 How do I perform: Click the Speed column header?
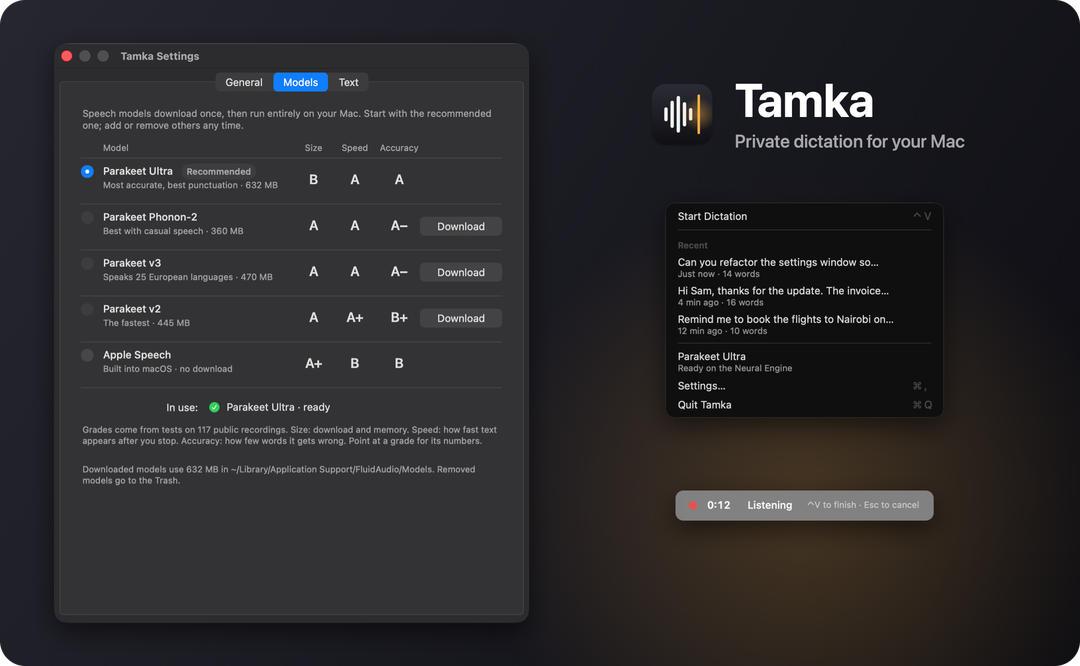(x=355, y=148)
